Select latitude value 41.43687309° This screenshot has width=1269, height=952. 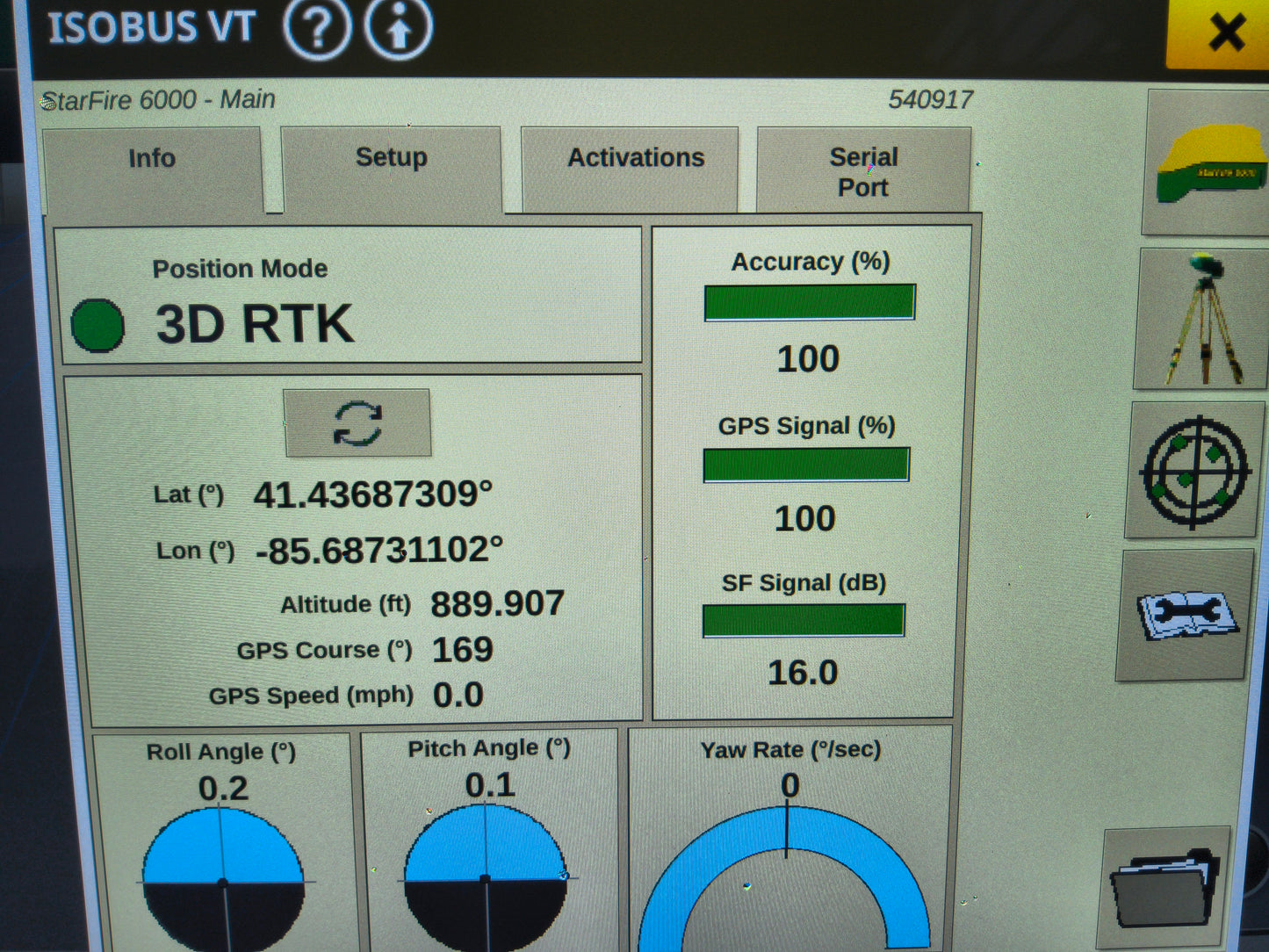[373, 494]
